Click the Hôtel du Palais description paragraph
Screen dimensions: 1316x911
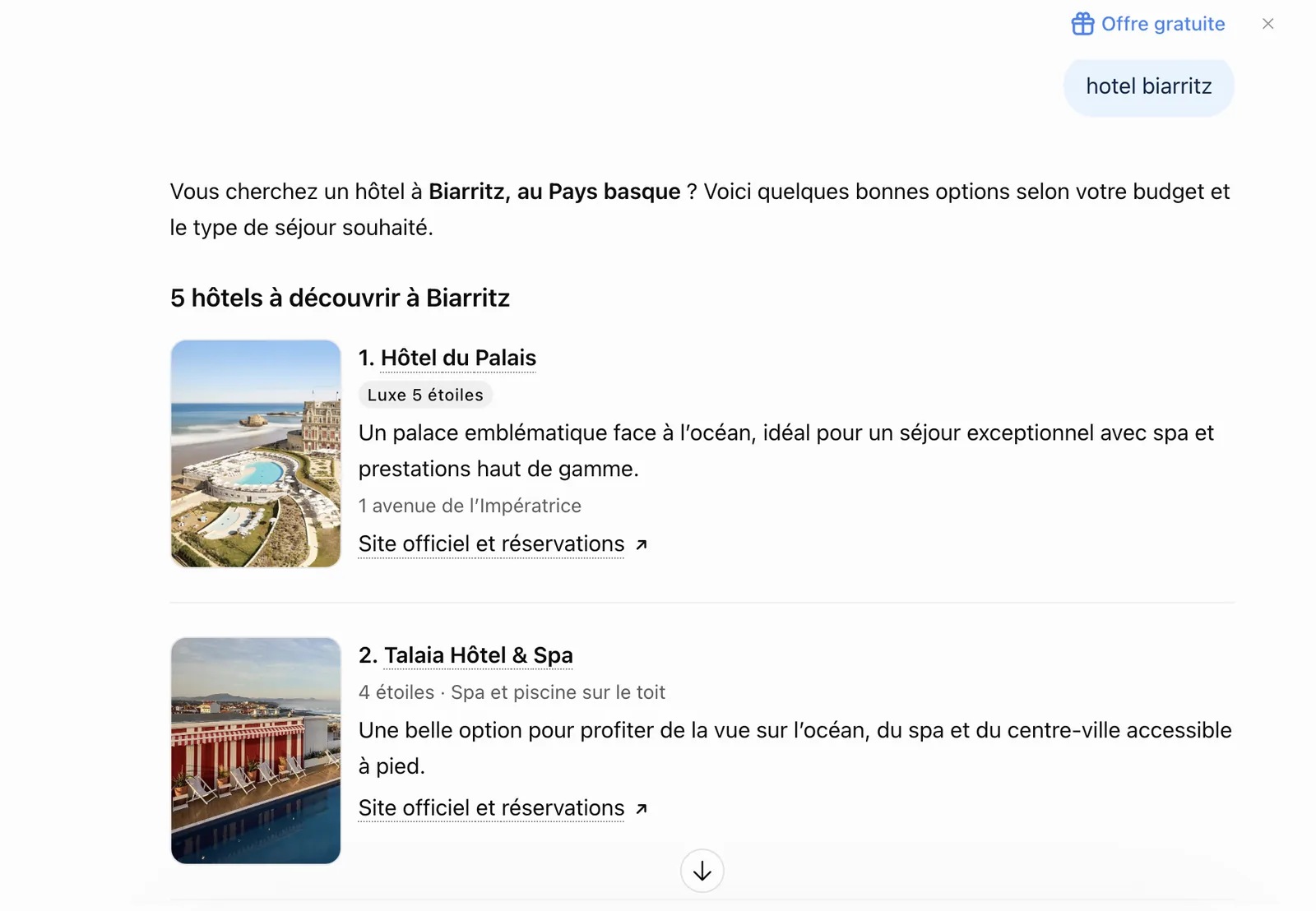pos(786,451)
